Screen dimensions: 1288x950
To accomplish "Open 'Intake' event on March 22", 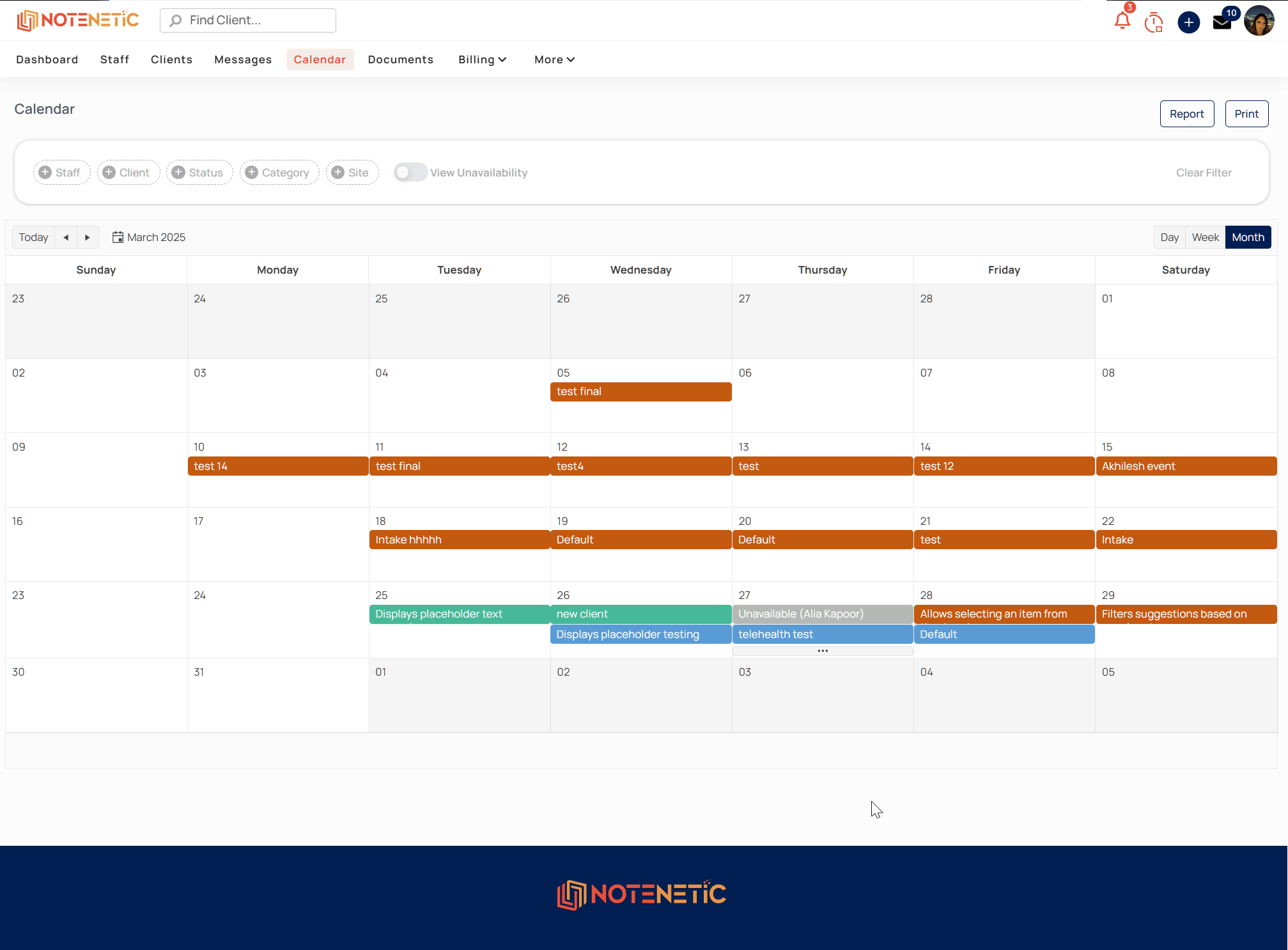I will pos(1186,540).
